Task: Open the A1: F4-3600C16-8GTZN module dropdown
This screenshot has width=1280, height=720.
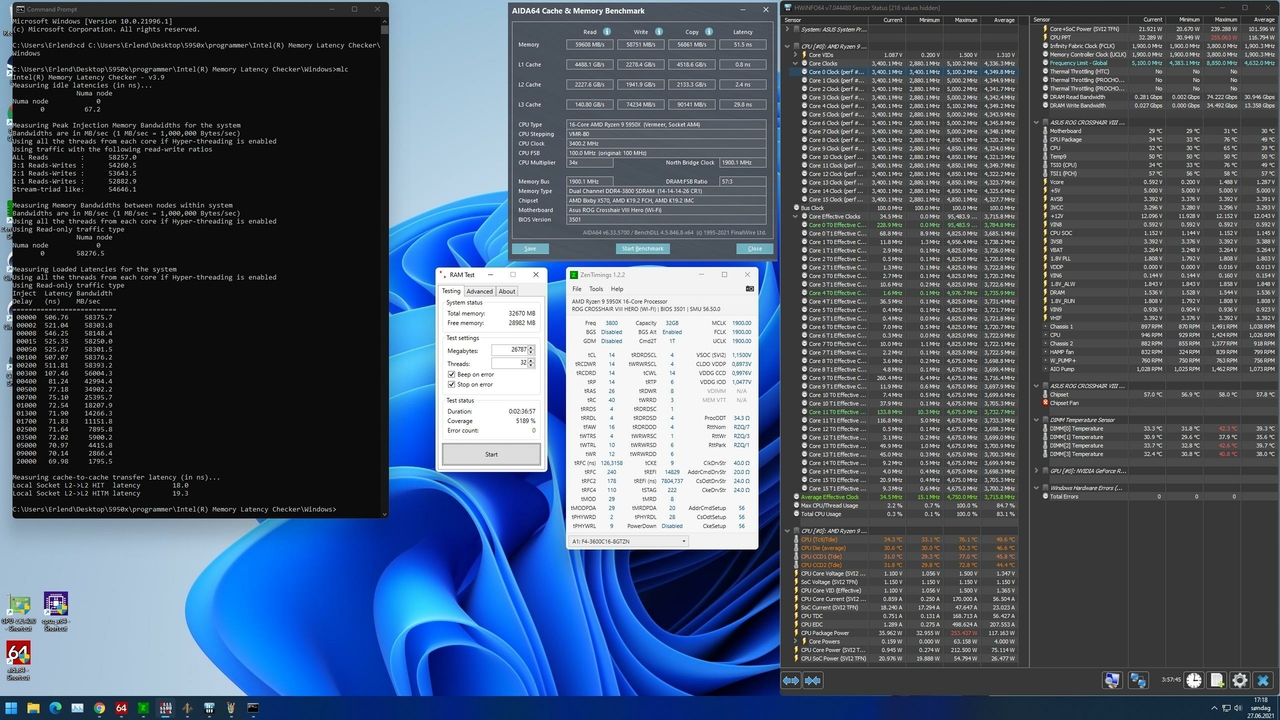Action: (628, 541)
